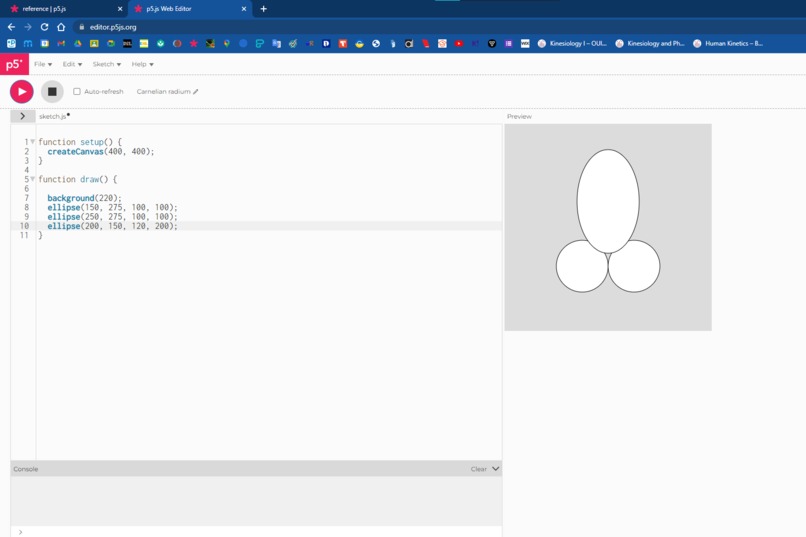This screenshot has width=806, height=537.
Task: Click the console input prompt
Action: (256, 532)
